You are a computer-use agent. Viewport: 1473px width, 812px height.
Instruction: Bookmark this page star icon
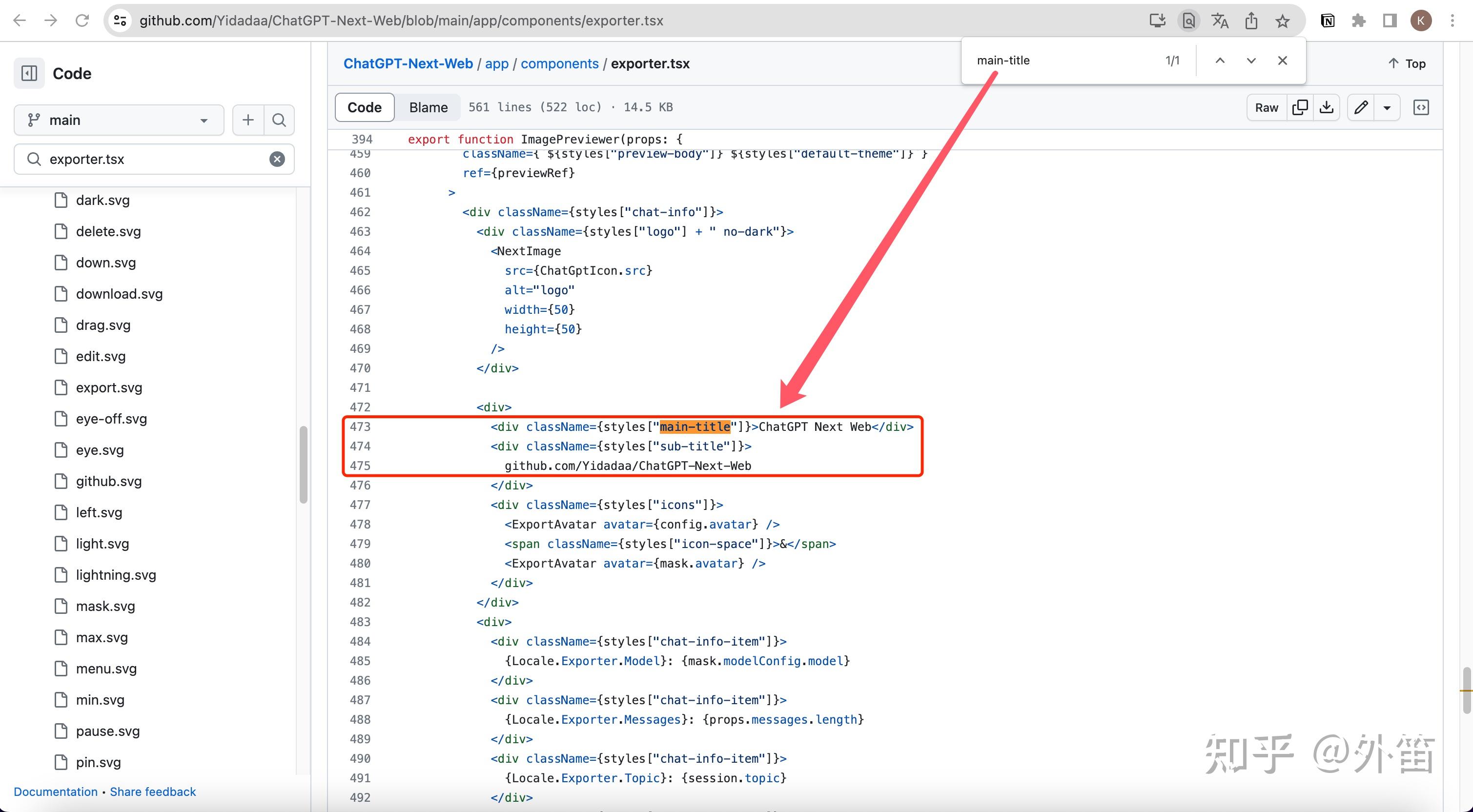[x=1283, y=20]
